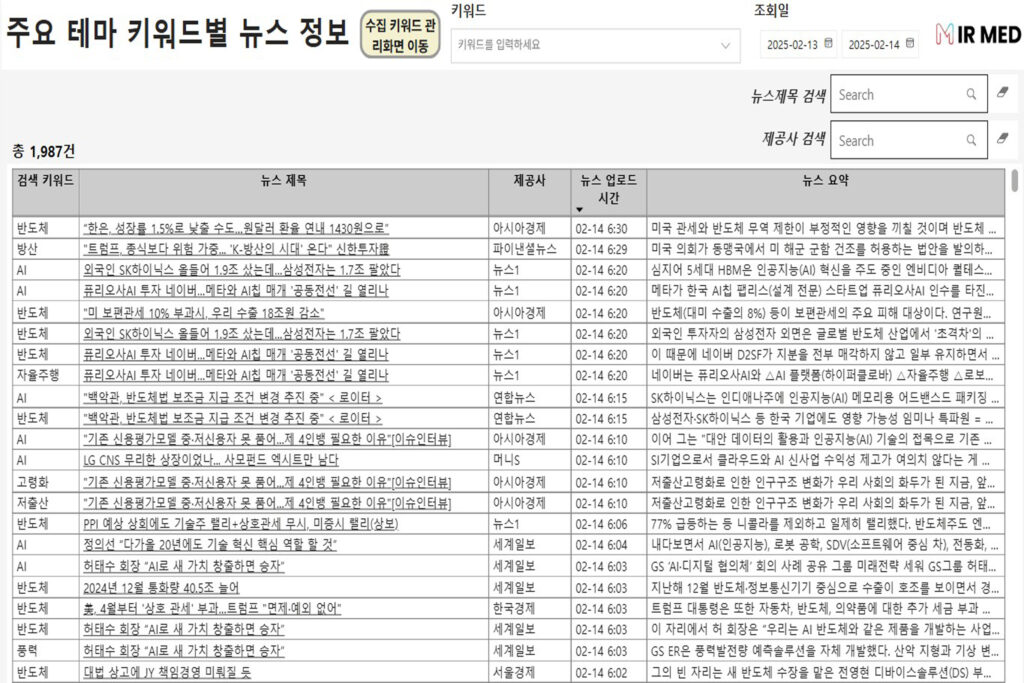The image size is (1024, 683).
Task: Clear 제공사 검색 with the eraser icon
Action: pyautogui.click(x=1002, y=138)
